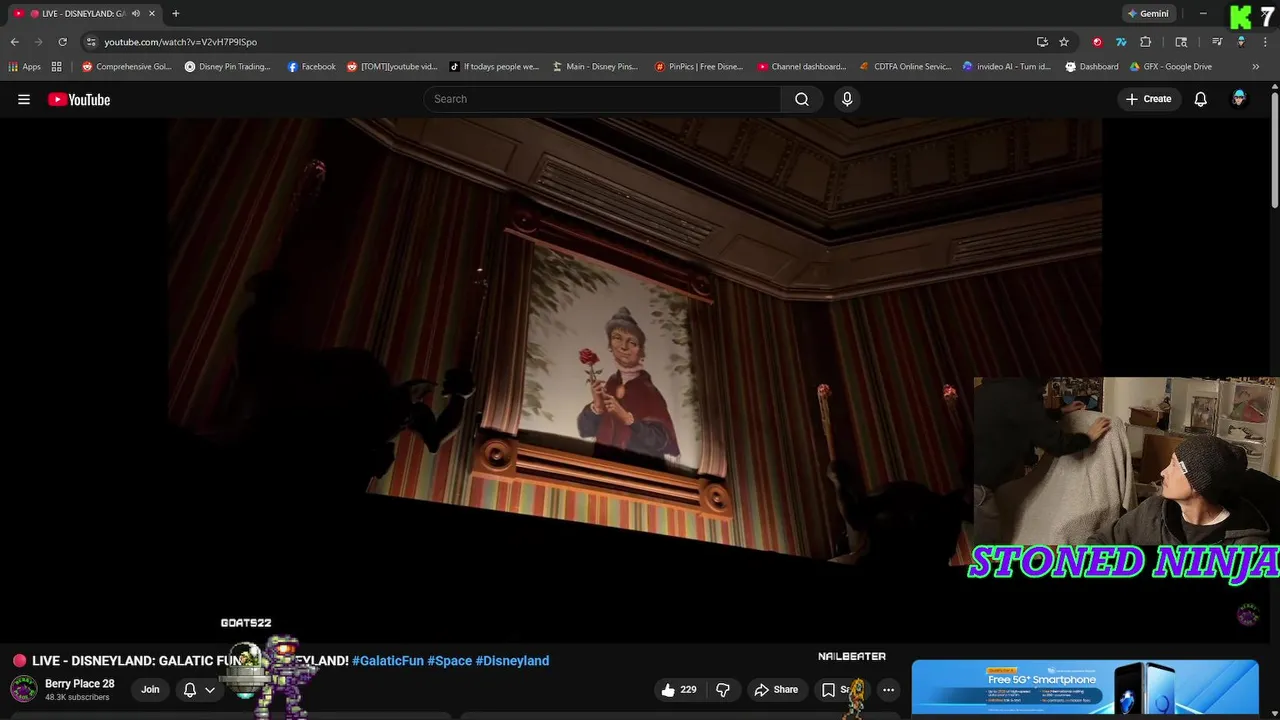Click the YouTube search magnifier button
The width and height of the screenshot is (1280, 720).
tap(802, 99)
